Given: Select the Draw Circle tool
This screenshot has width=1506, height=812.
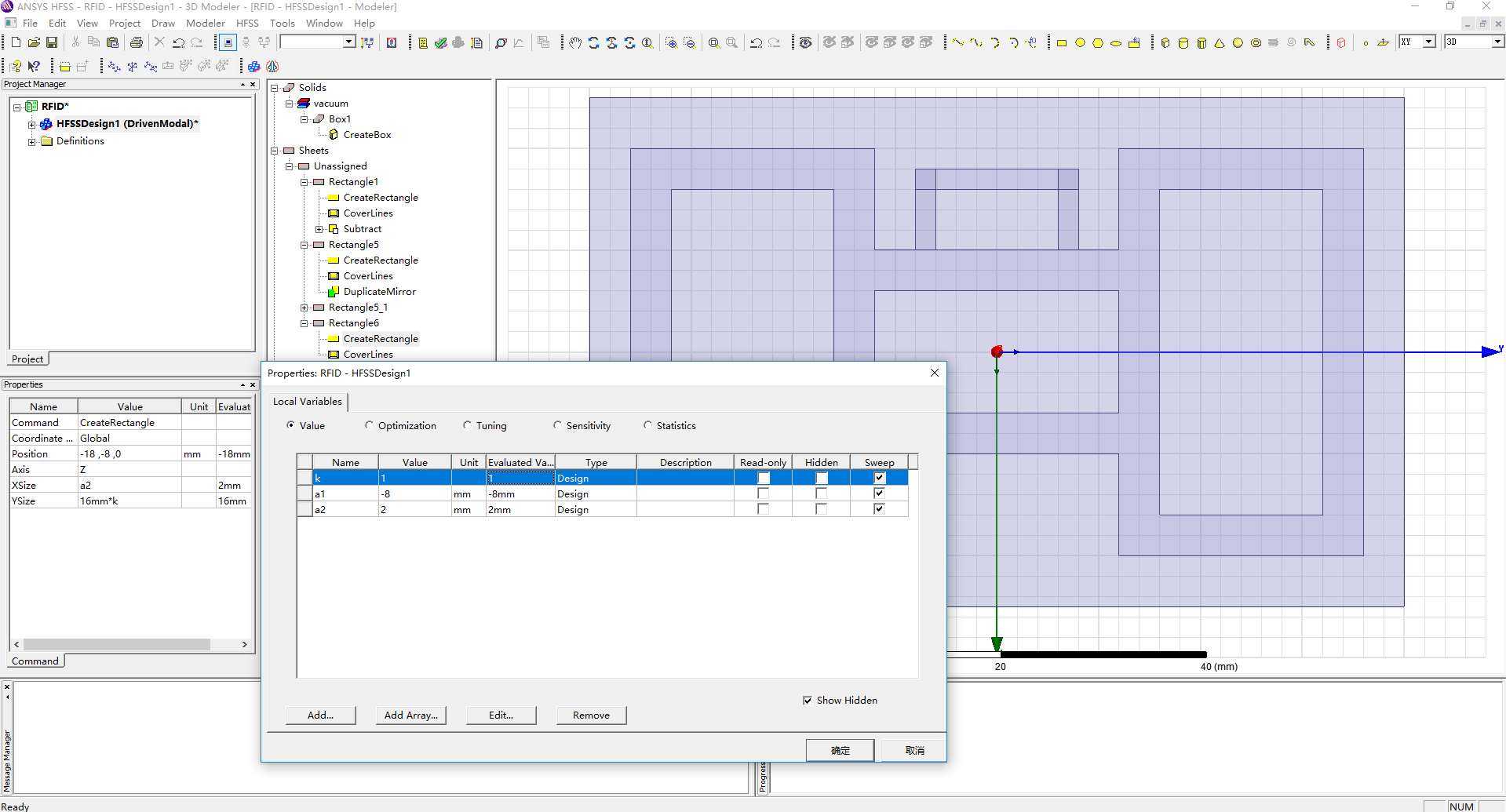Looking at the screenshot, I should [1080, 42].
